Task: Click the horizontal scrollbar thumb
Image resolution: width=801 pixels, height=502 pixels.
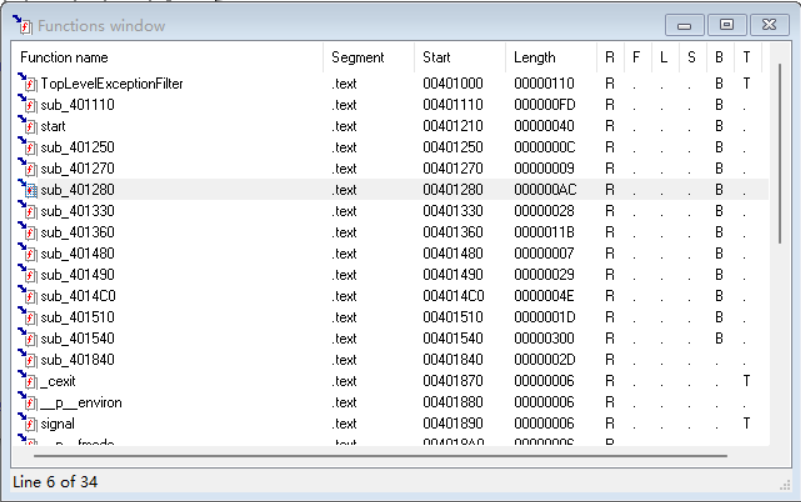Action: point(381,456)
